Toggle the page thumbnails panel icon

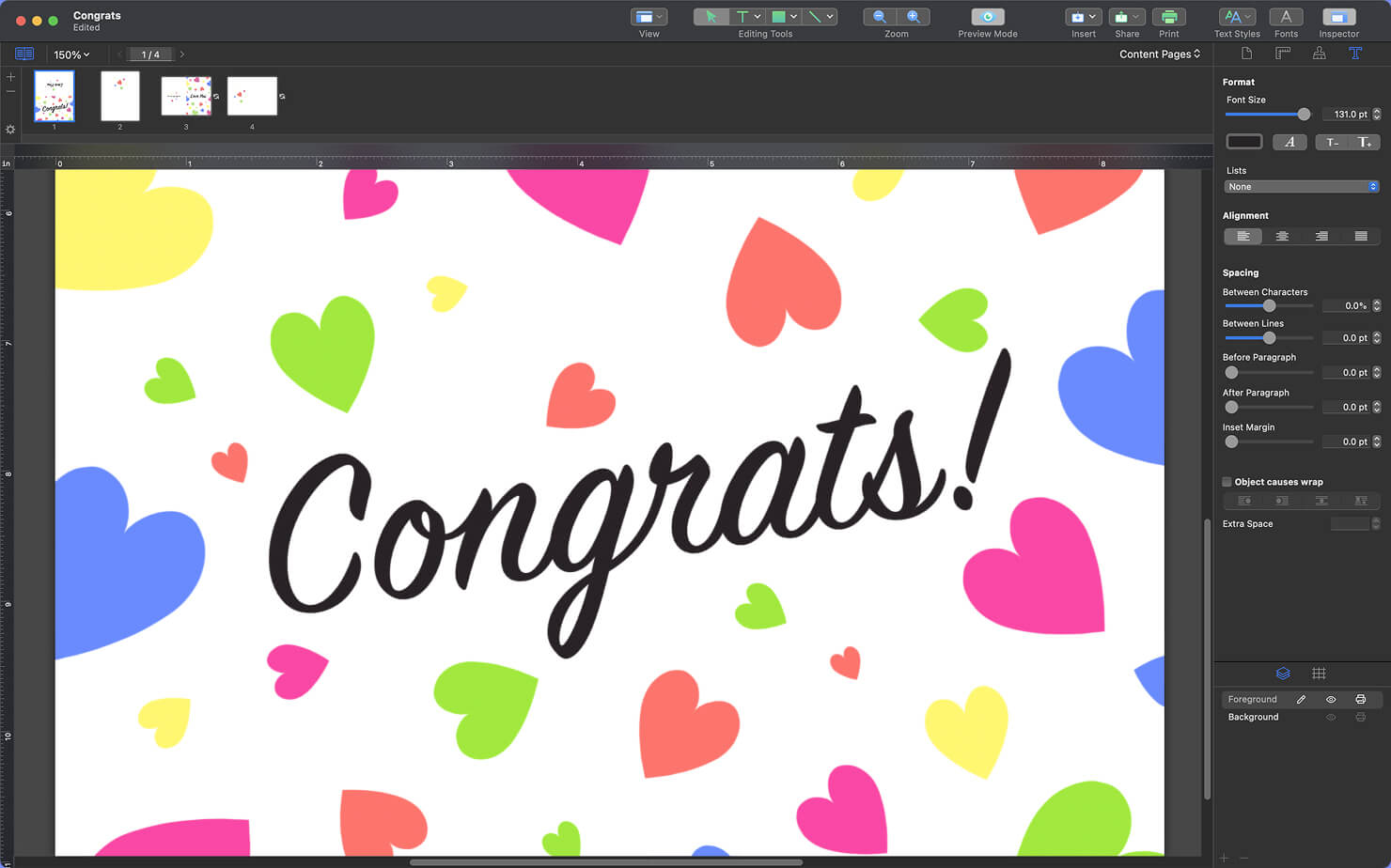click(24, 54)
